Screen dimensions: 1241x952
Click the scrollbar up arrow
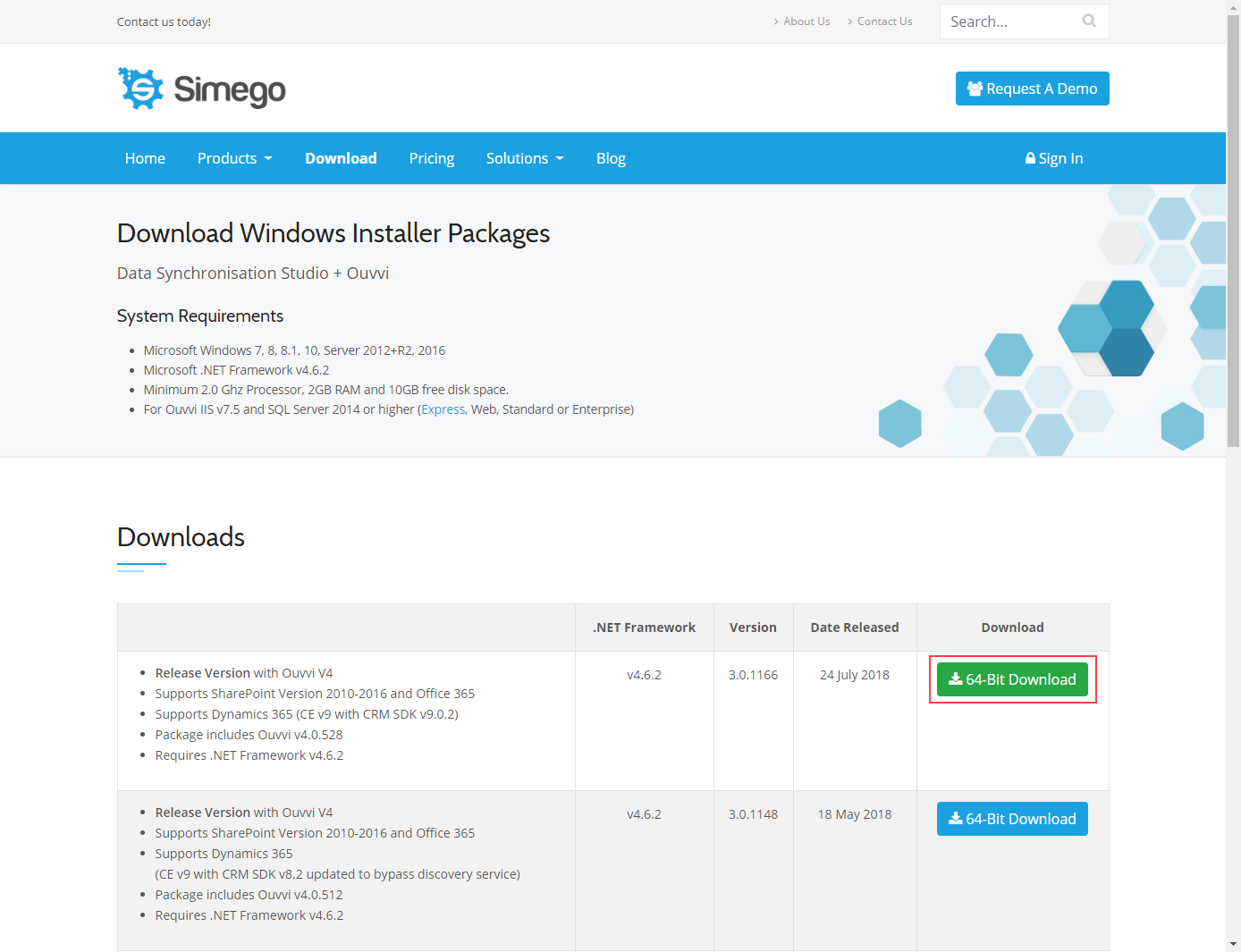(1233, 7)
